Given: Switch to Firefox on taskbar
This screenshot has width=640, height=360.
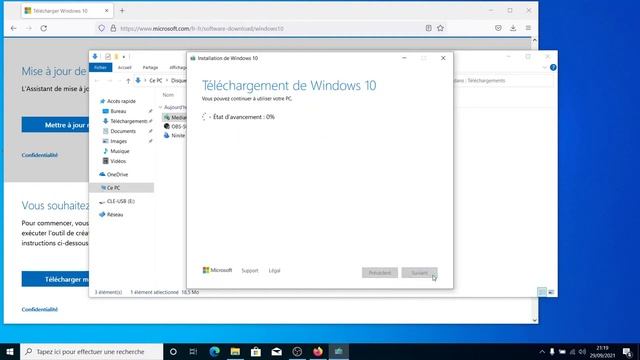Looking at the screenshot, I should pyautogui.click(x=318, y=351).
